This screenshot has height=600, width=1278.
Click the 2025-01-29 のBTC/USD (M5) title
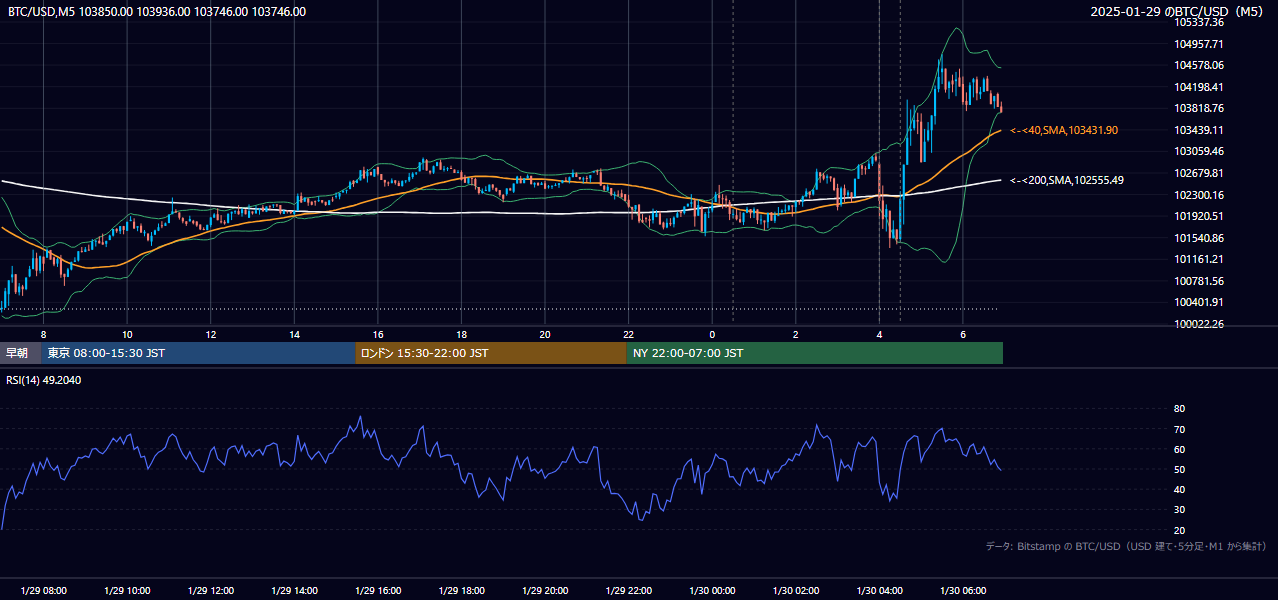(1178, 12)
